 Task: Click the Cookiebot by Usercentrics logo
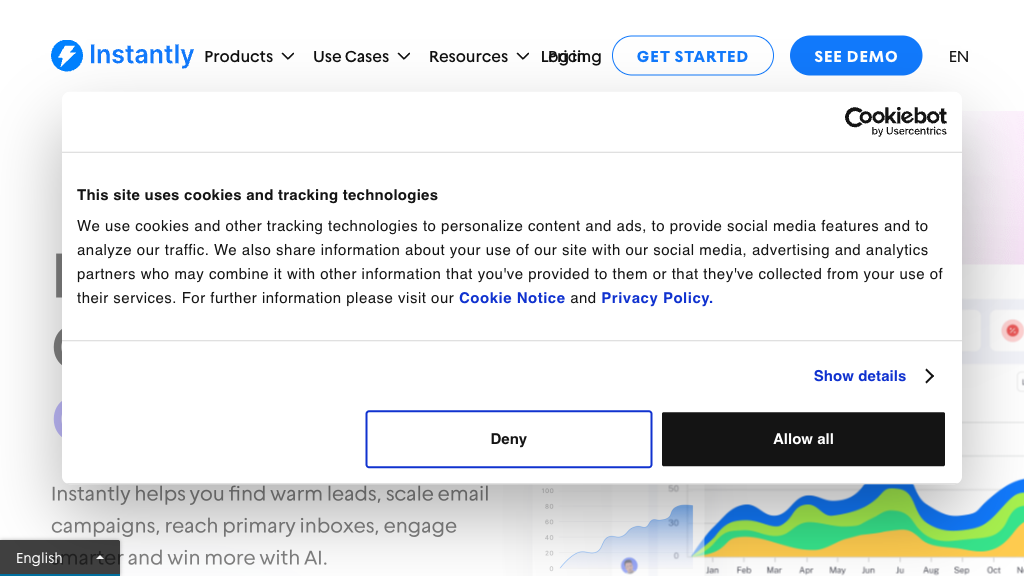tap(895, 121)
